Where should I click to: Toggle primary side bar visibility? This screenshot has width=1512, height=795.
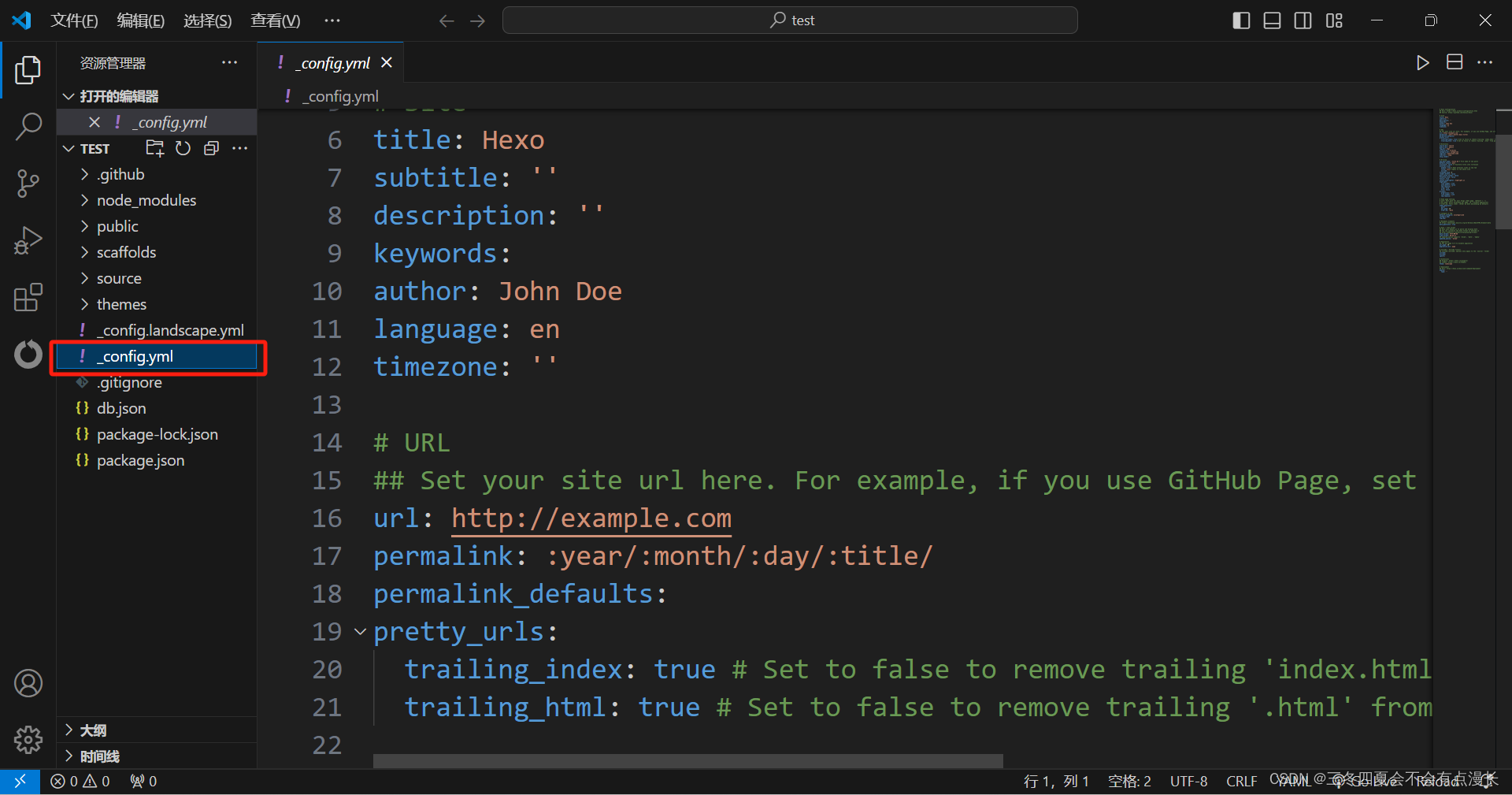pos(1241,20)
